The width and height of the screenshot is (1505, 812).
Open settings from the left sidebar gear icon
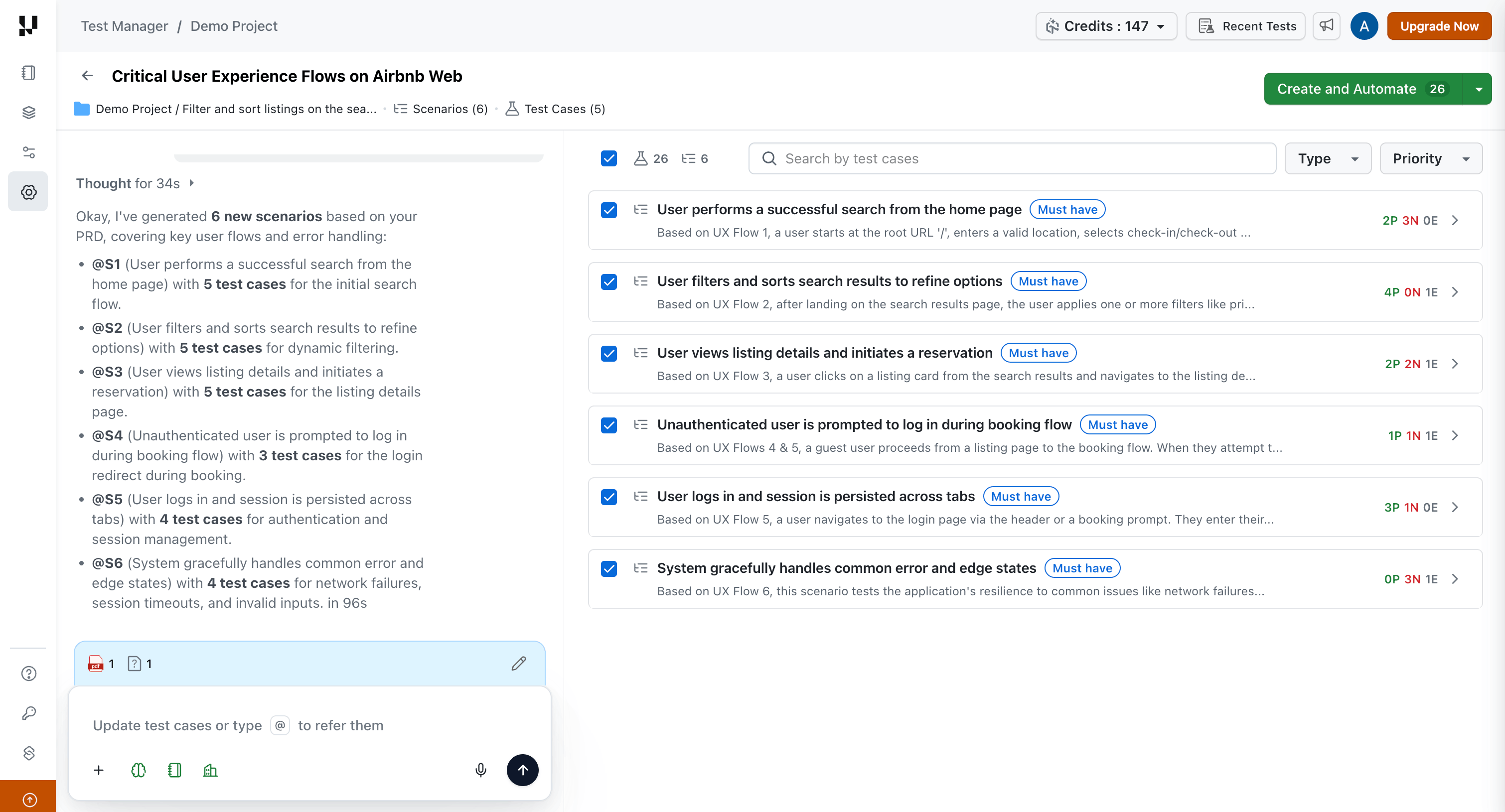[x=28, y=191]
